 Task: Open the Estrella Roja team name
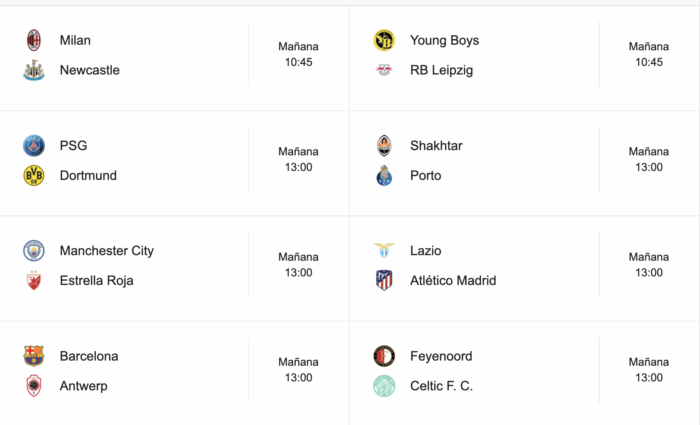(96, 280)
